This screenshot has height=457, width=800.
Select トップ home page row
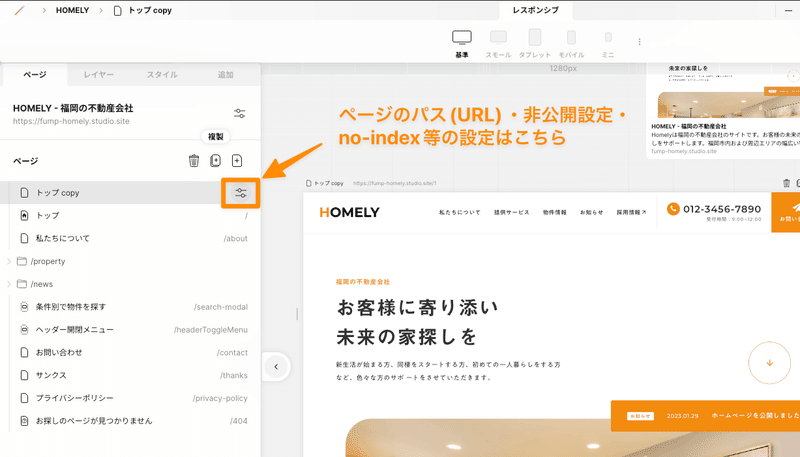click(x=130, y=216)
